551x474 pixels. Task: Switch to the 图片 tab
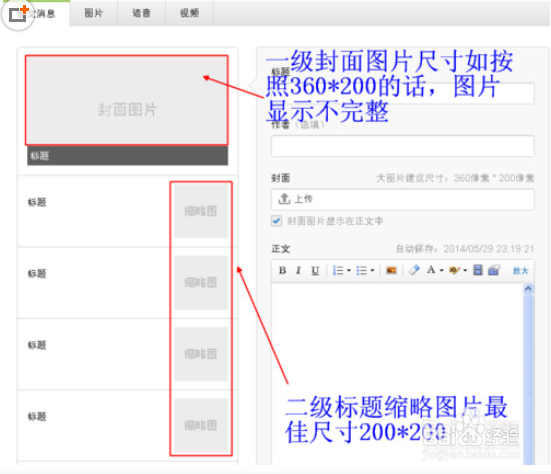tap(93, 13)
